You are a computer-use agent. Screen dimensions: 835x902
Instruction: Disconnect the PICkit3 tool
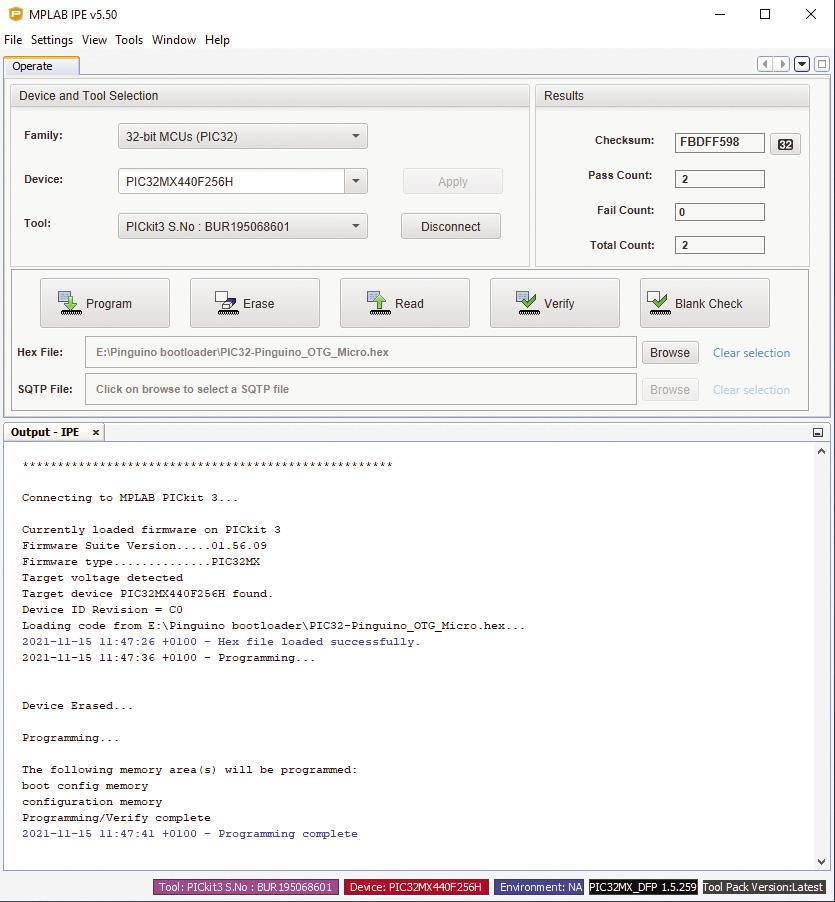pos(451,226)
